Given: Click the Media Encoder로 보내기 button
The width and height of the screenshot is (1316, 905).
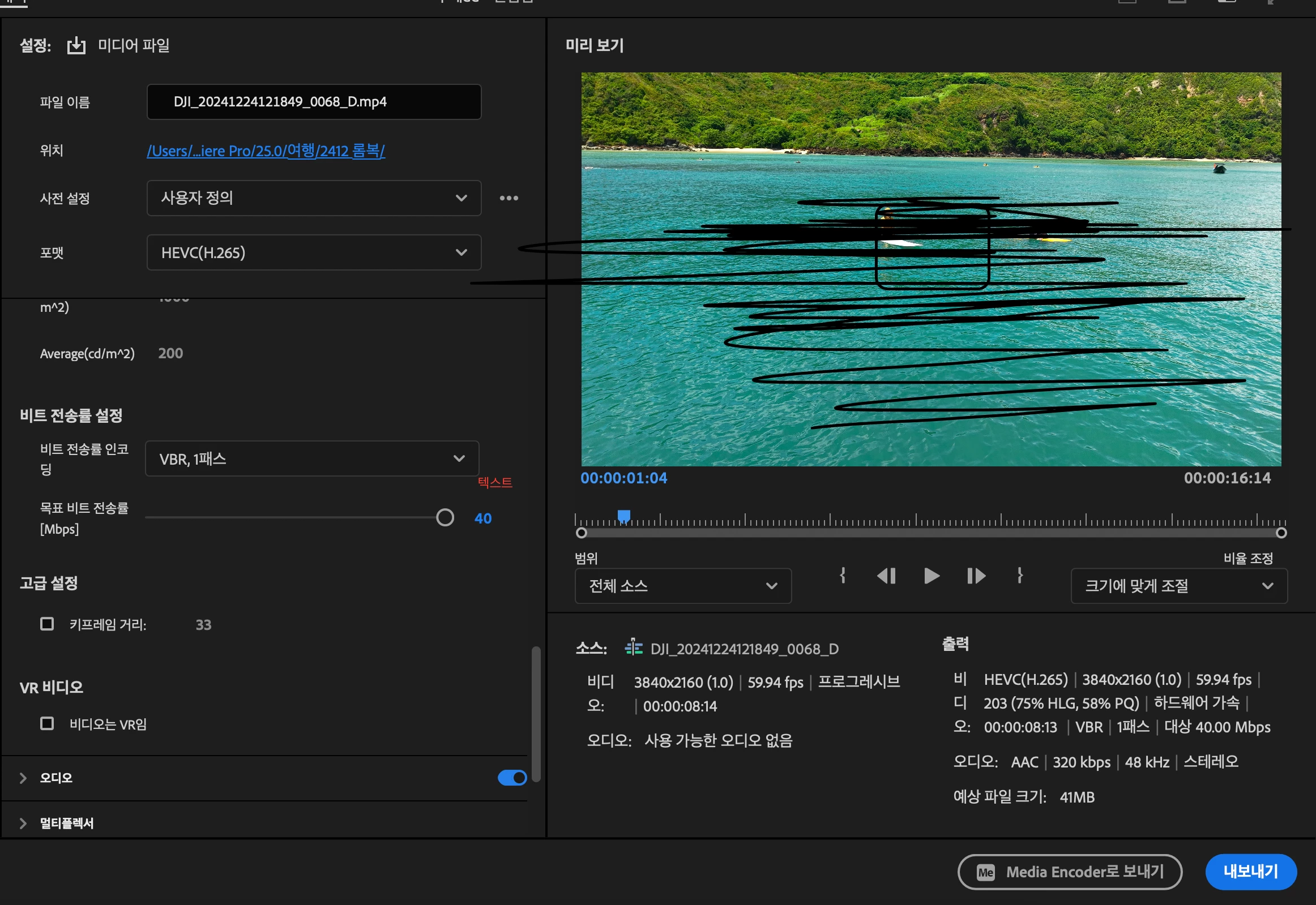Looking at the screenshot, I should pos(1069,872).
